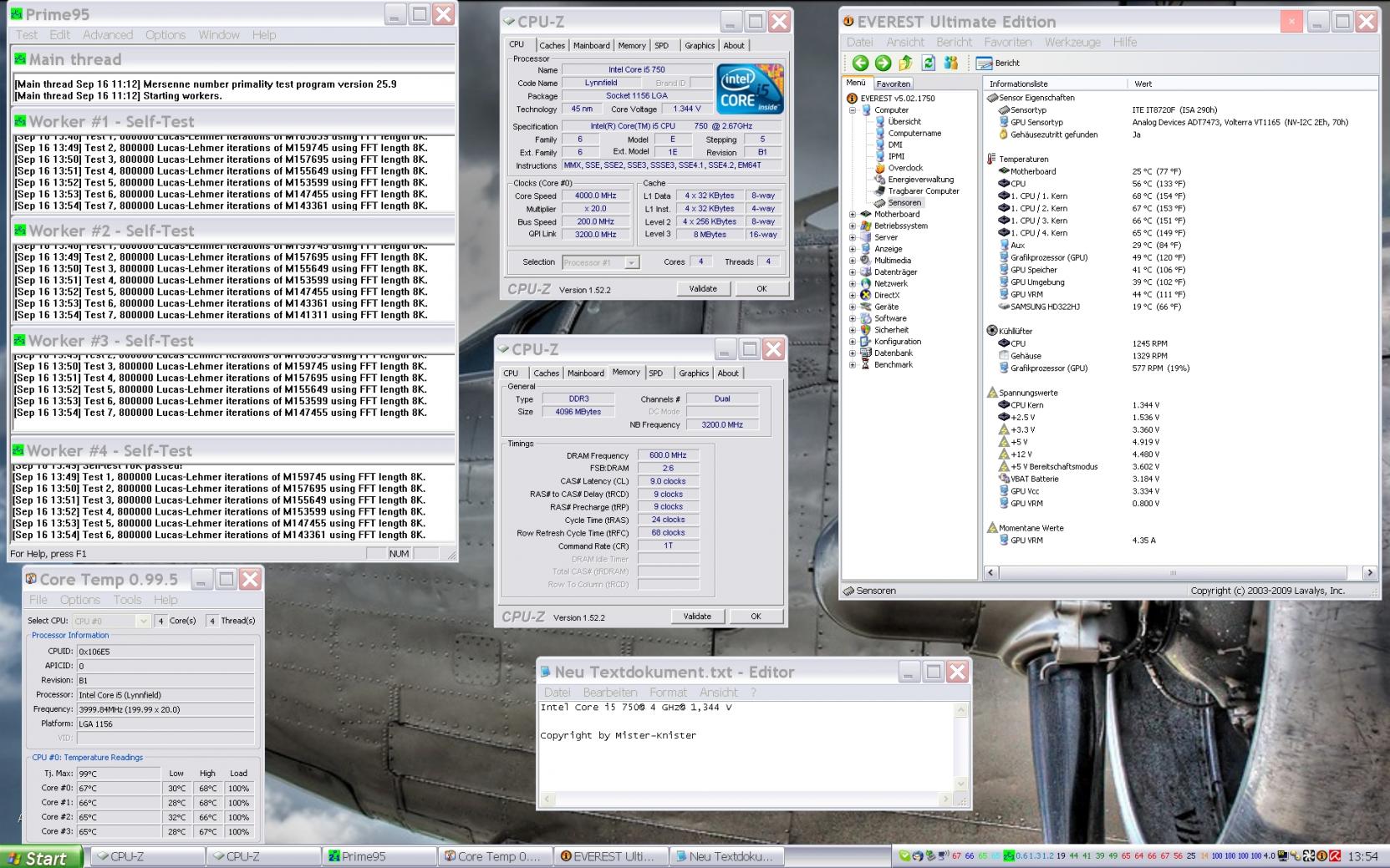Open the Werkzeuge menu in EVEREST
Screen dimensions: 1390x868
1072,42
